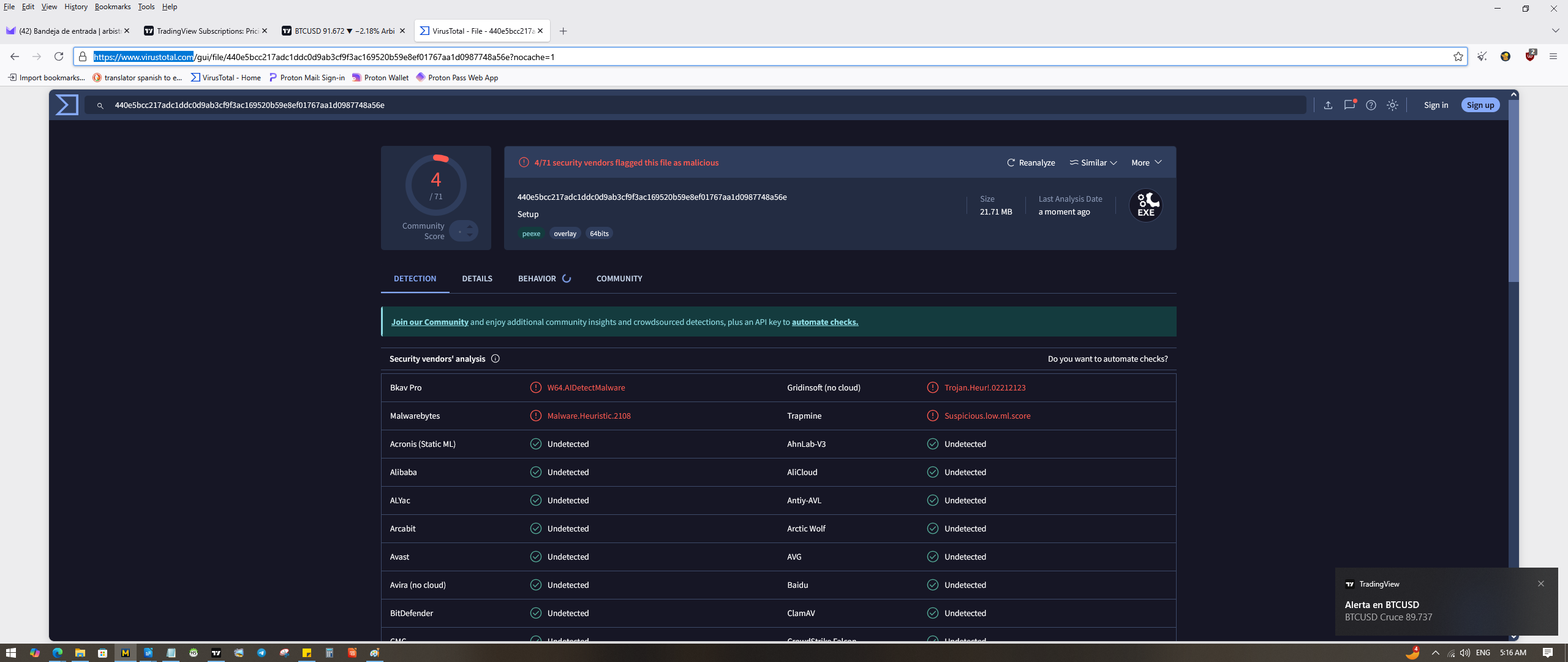Toggle the light/dark theme sun icon
The width and height of the screenshot is (1568, 662).
click(1392, 105)
